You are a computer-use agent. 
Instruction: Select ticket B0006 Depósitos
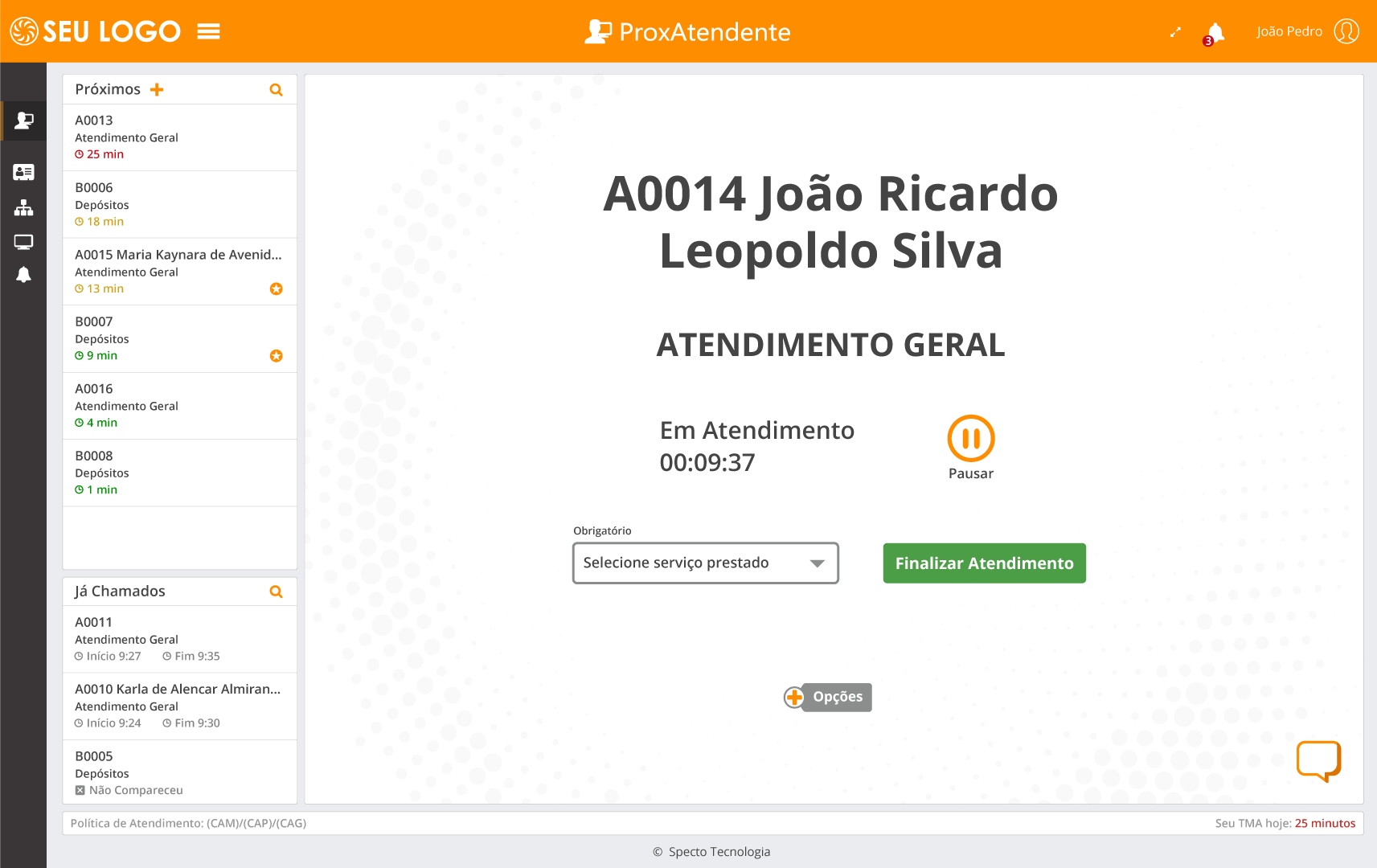(x=180, y=205)
